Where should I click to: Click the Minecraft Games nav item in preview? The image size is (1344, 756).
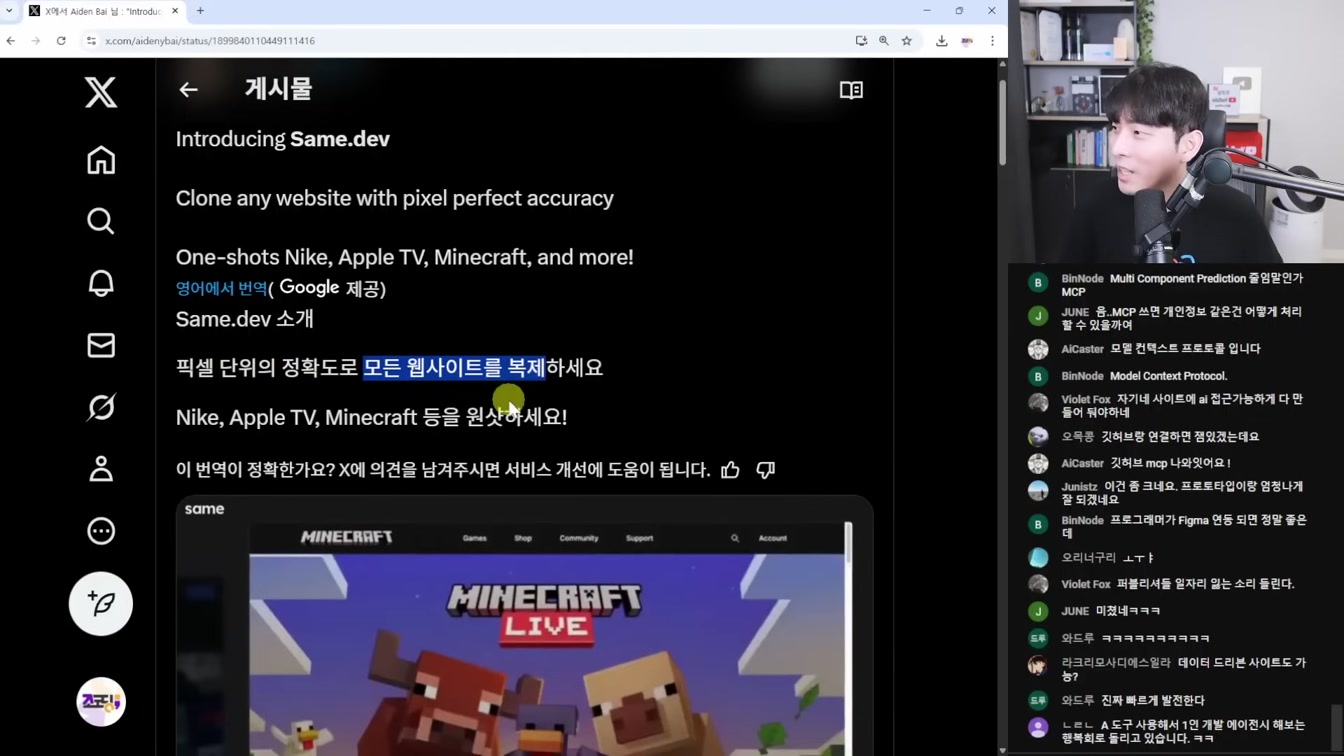tap(474, 538)
